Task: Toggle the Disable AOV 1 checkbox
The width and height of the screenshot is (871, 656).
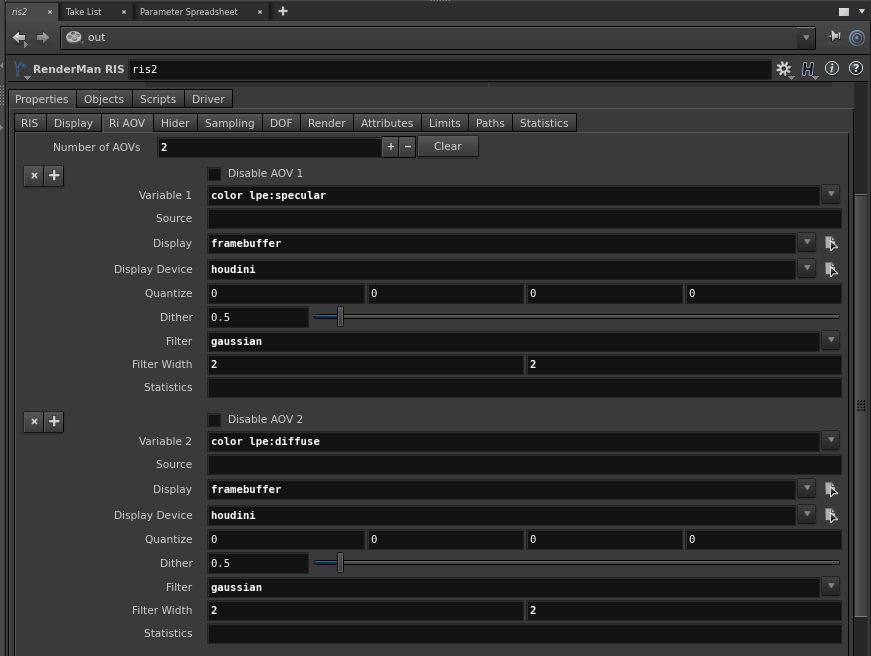Action: pyautogui.click(x=214, y=174)
